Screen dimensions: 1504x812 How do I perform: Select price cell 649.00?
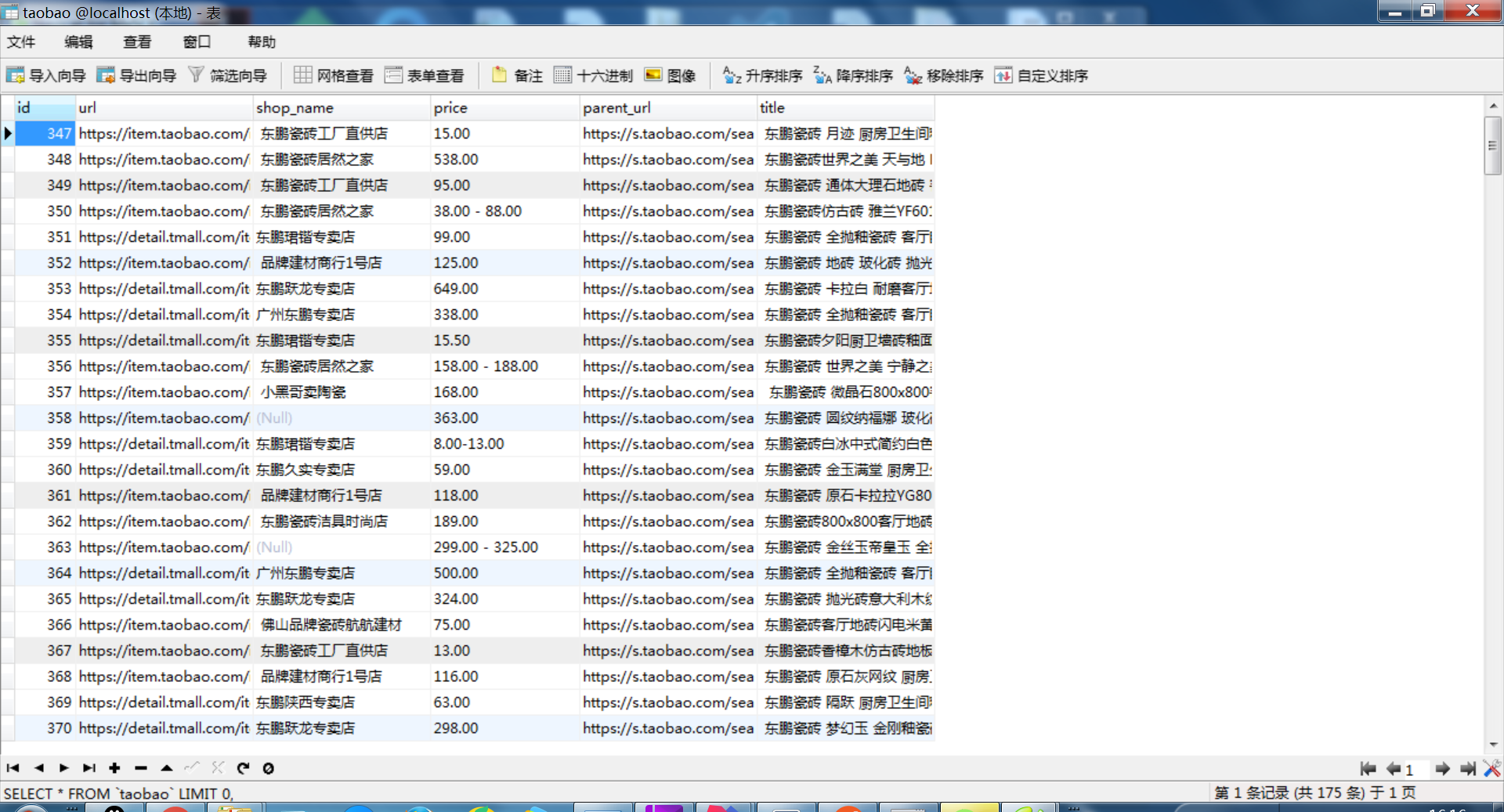tap(505, 288)
